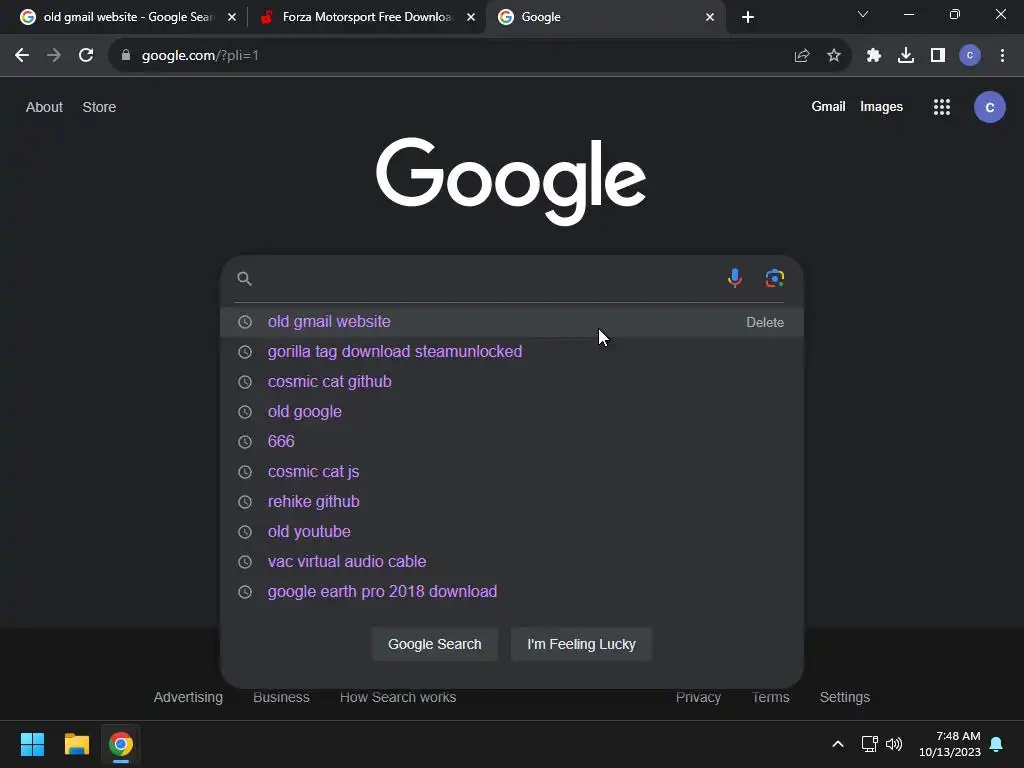The width and height of the screenshot is (1024, 768).
Task: Reload the page with the refresh icon
Action: [x=86, y=56]
